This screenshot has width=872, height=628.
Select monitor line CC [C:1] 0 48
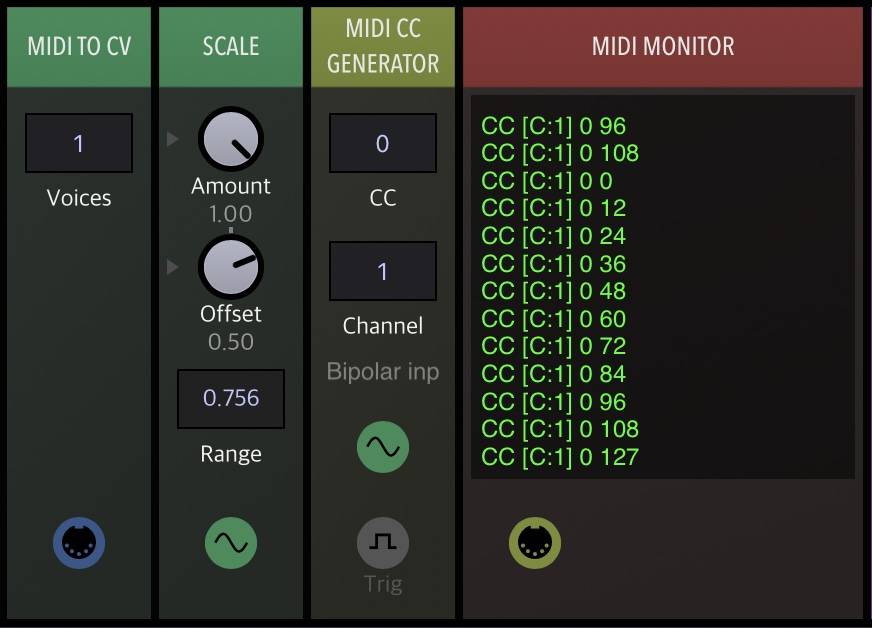pyautogui.click(x=553, y=291)
